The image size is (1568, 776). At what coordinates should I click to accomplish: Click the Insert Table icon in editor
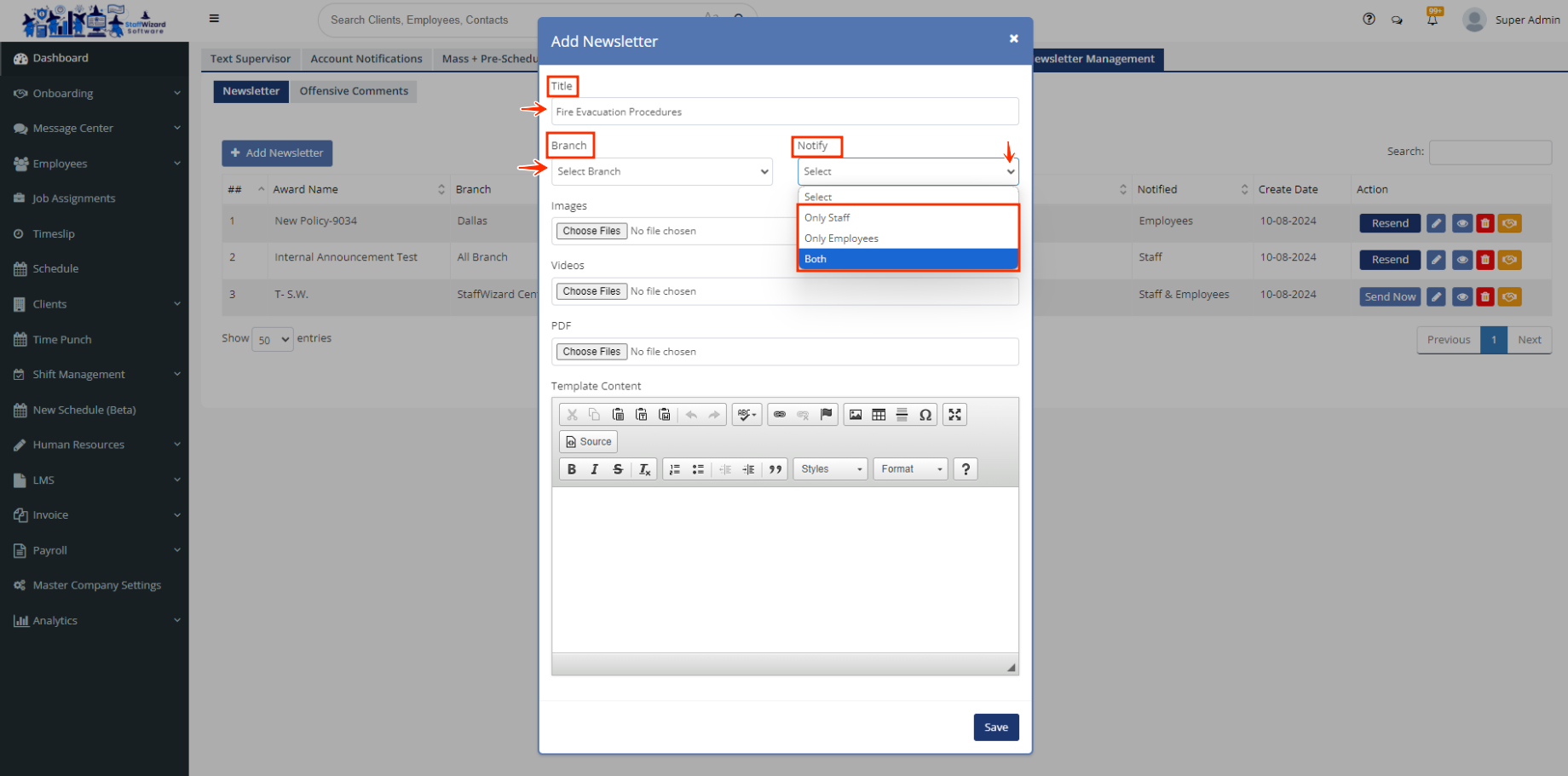click(879, 415)
